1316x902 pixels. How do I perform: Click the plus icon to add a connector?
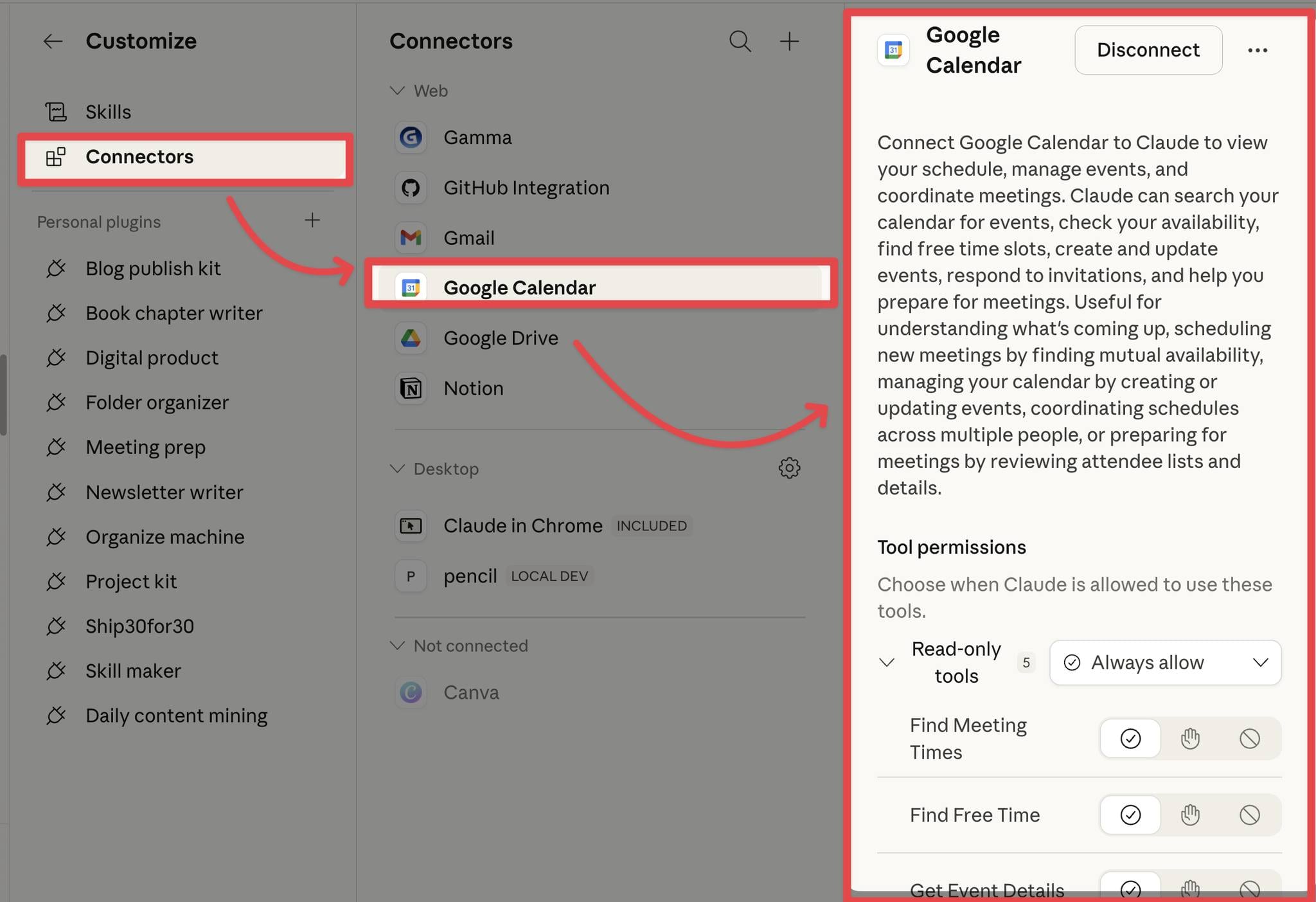tap(789, 41)
